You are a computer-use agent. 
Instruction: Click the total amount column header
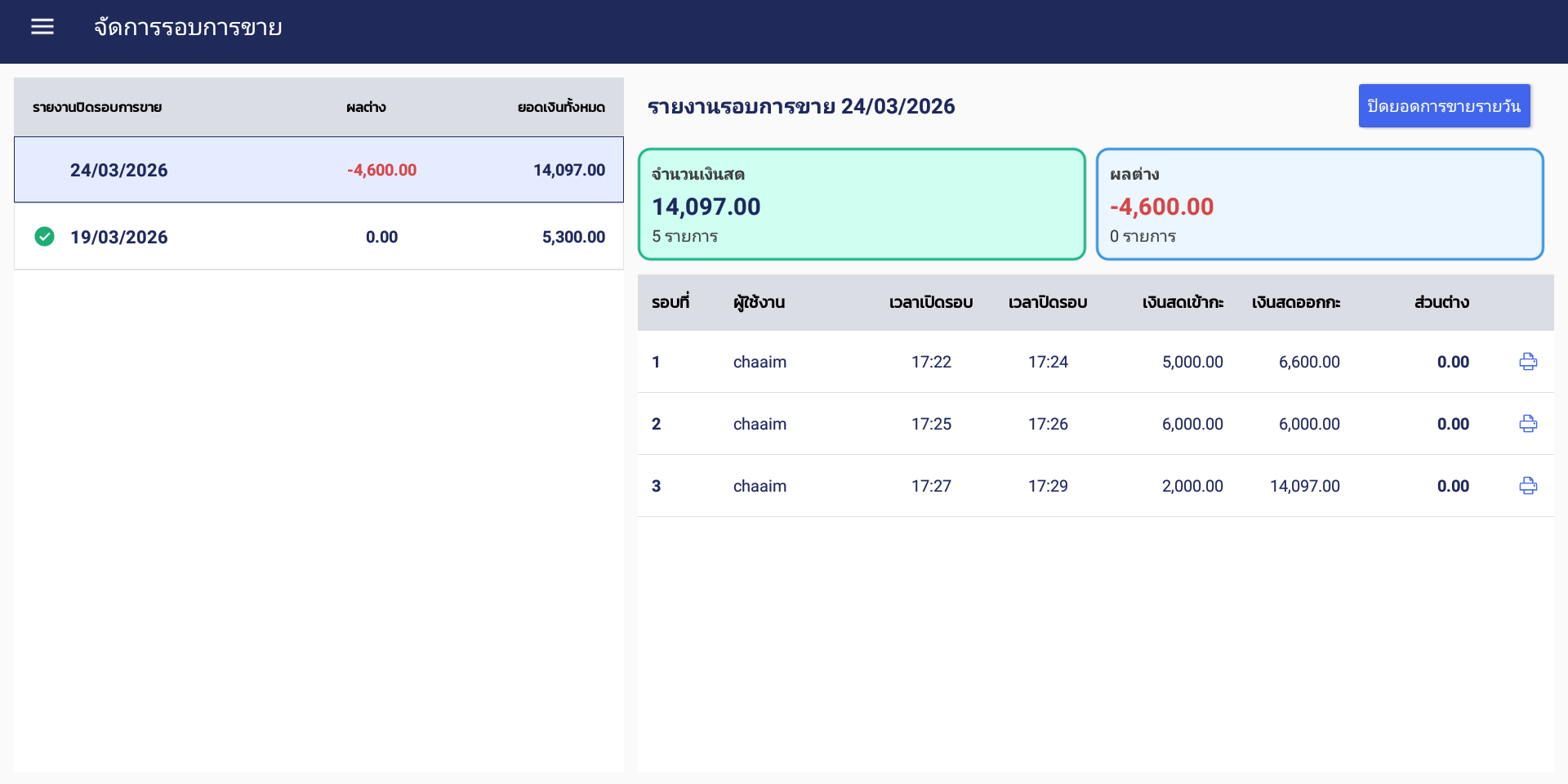pos(561,107)
